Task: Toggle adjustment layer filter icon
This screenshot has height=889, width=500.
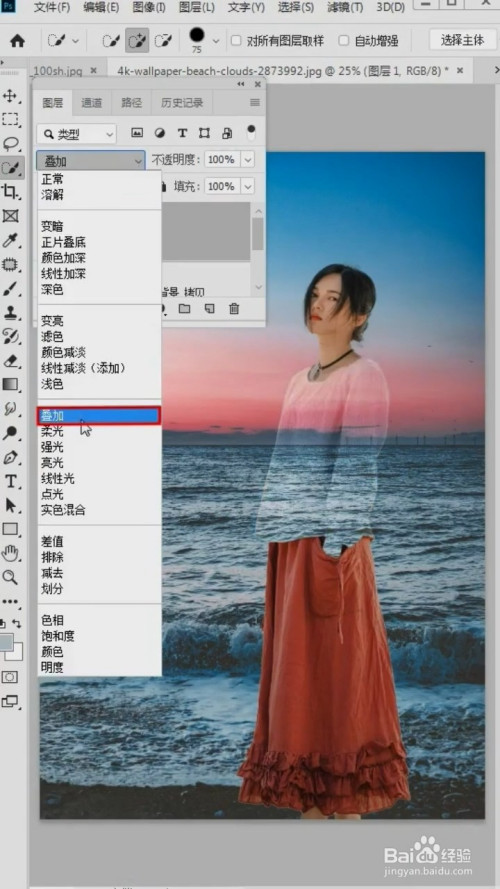Action: (160, 133)
